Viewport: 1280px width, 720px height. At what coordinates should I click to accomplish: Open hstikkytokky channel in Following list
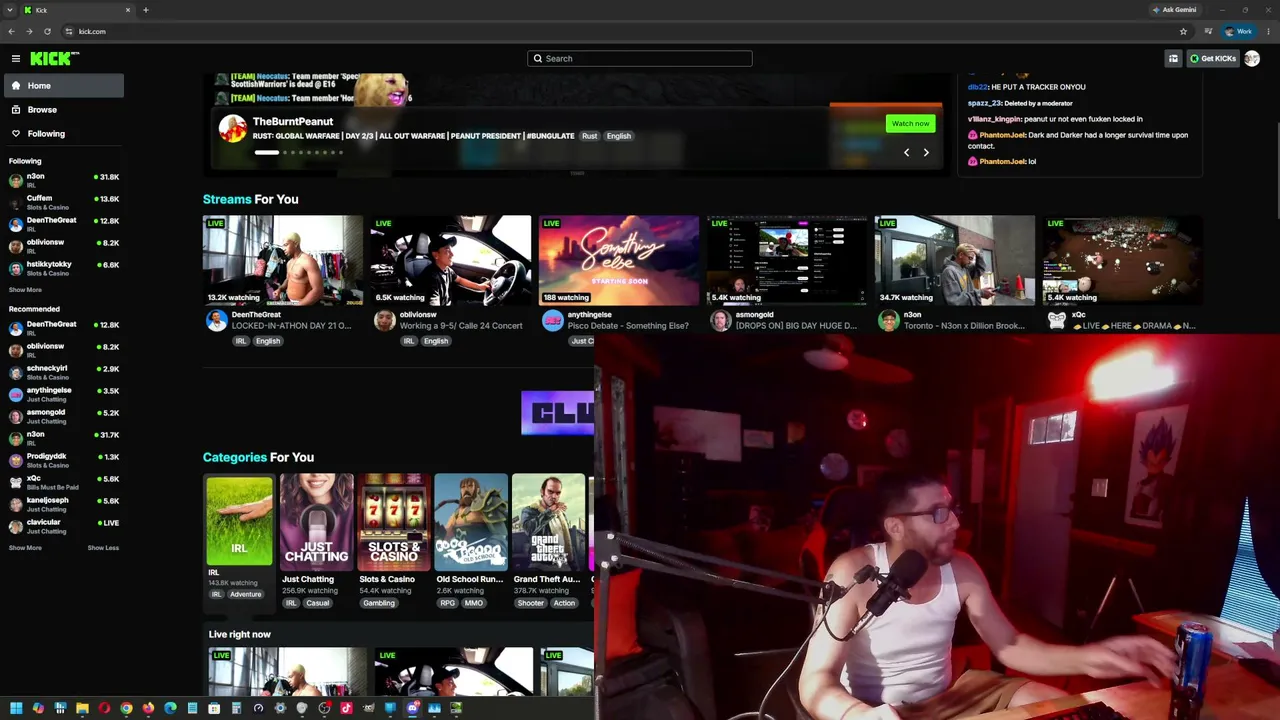[62, 268]
